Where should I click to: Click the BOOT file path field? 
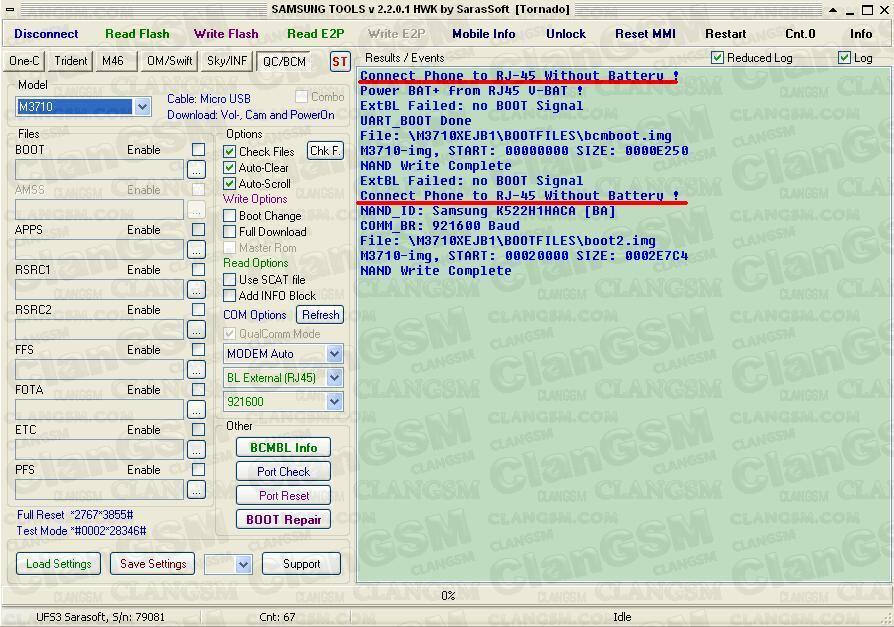pyautogui.click(x=99, y=170)
